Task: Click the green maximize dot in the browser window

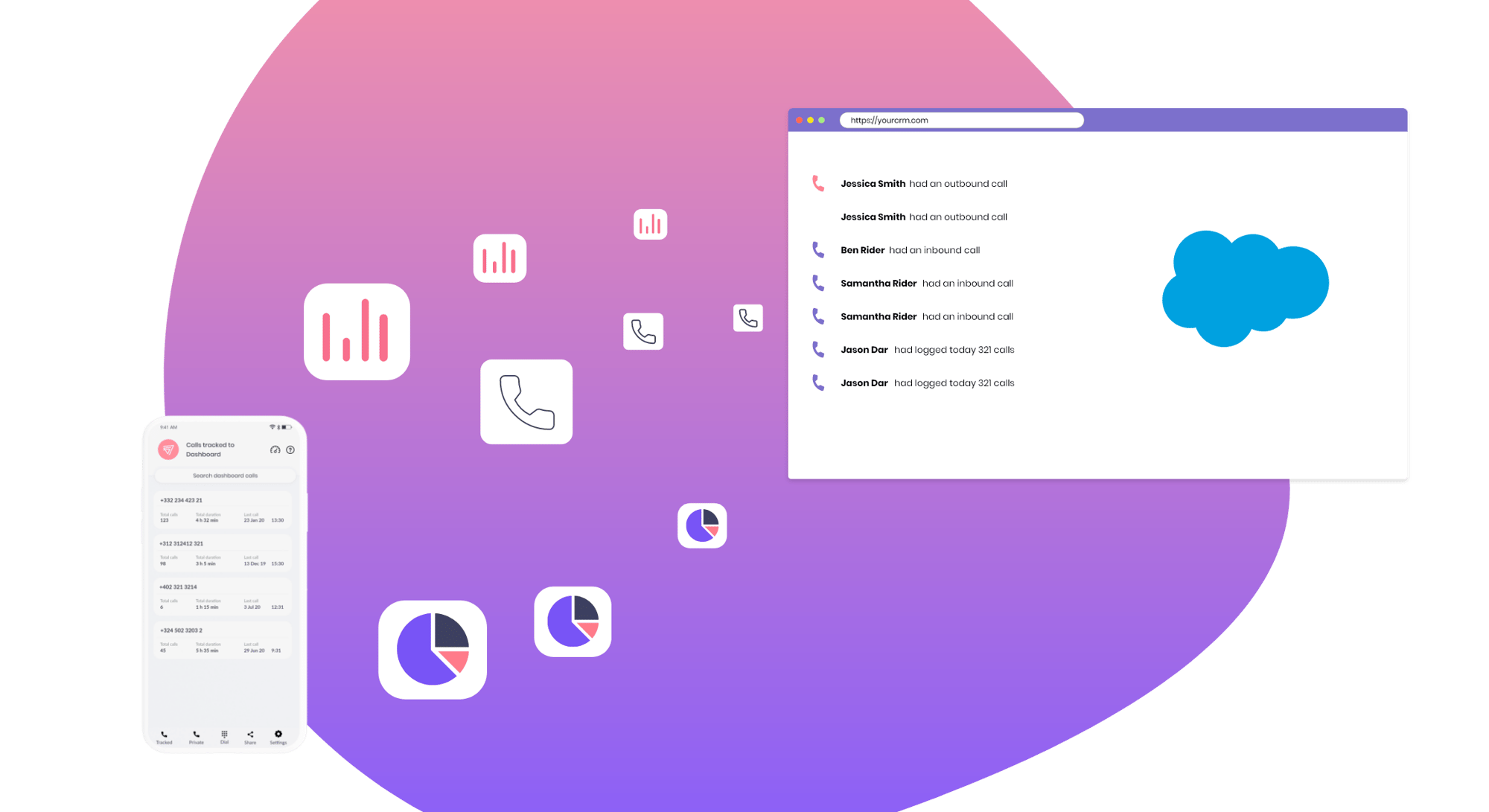Action: [822, 120]
